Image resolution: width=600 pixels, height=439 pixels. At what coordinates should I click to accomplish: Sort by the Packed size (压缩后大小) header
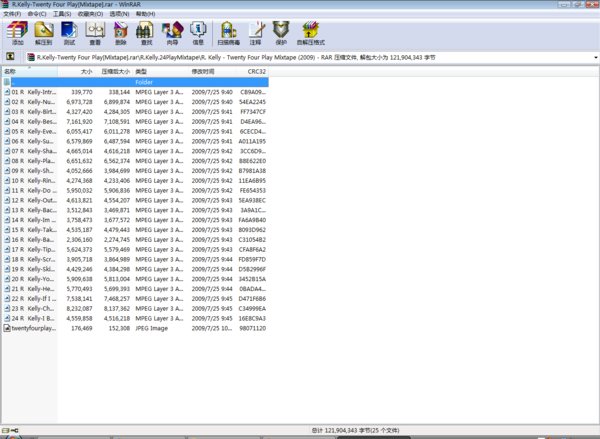click(x=113, y=72)
